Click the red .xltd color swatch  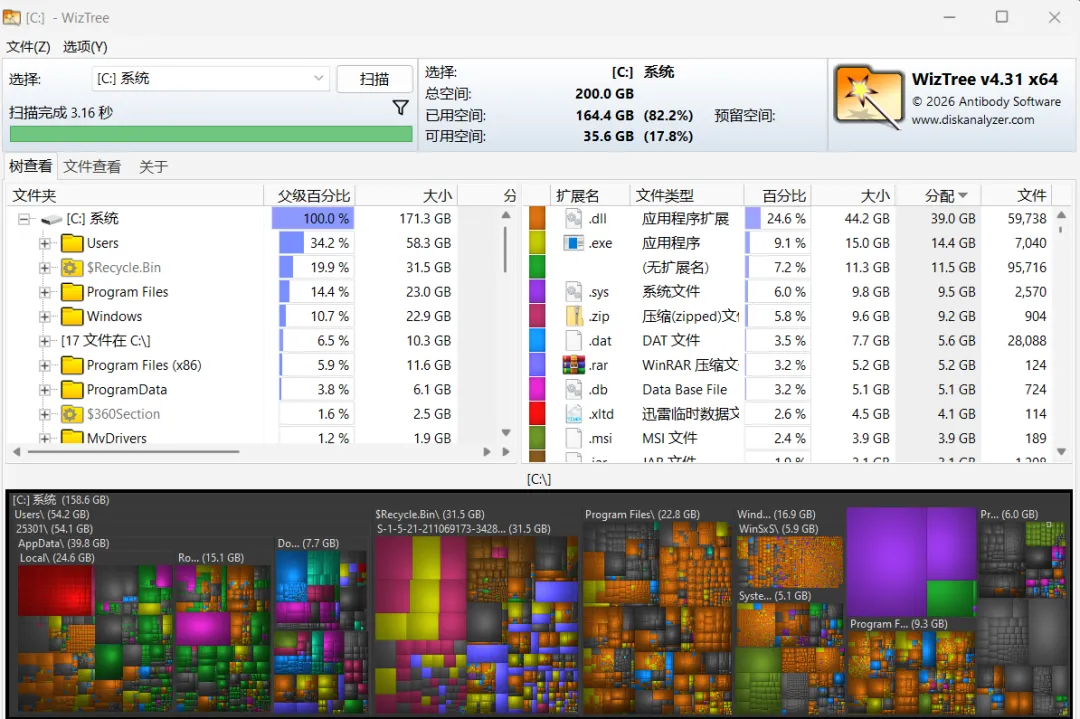[x=537, y=414]
